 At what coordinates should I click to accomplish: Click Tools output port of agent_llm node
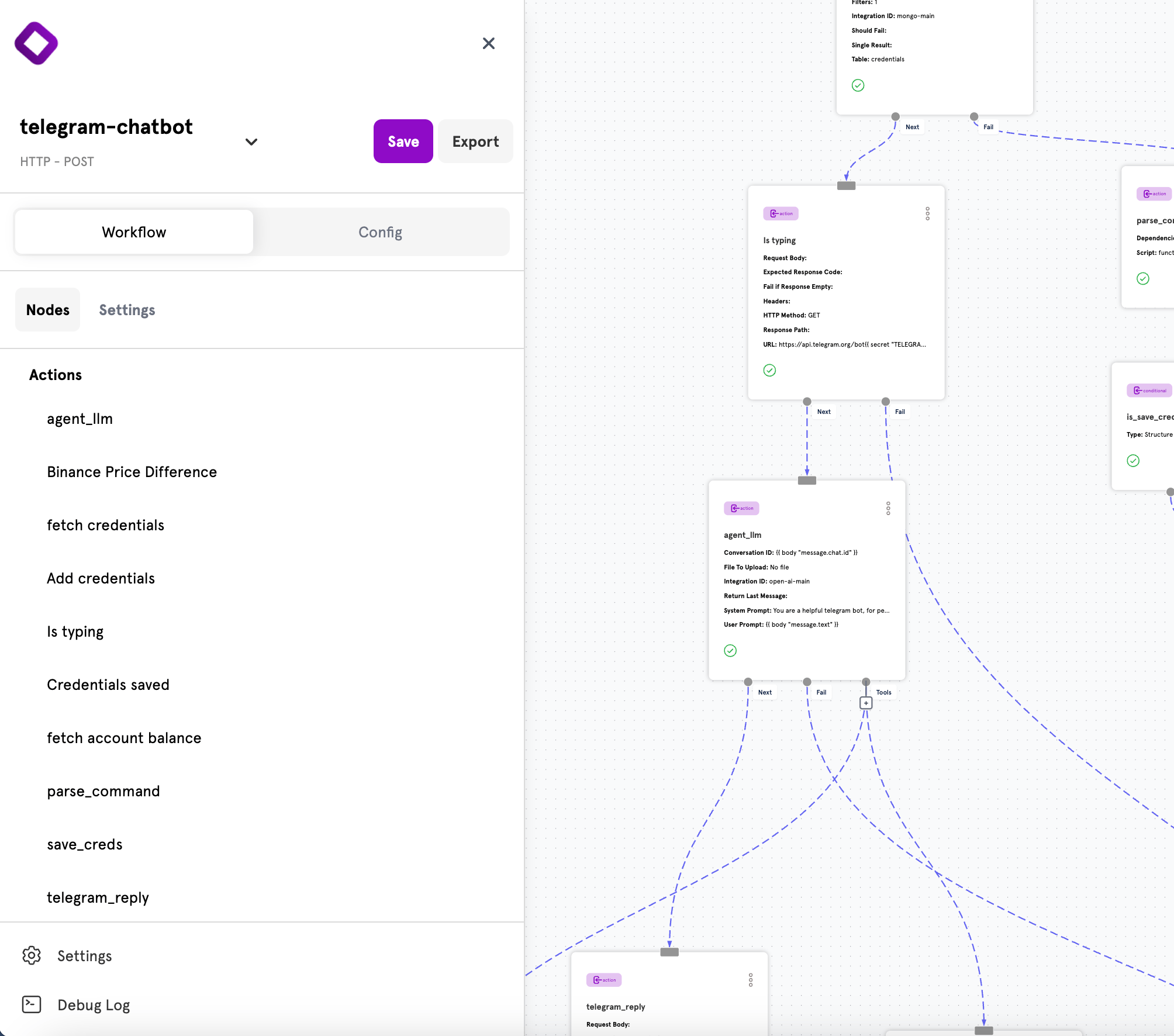866,682
